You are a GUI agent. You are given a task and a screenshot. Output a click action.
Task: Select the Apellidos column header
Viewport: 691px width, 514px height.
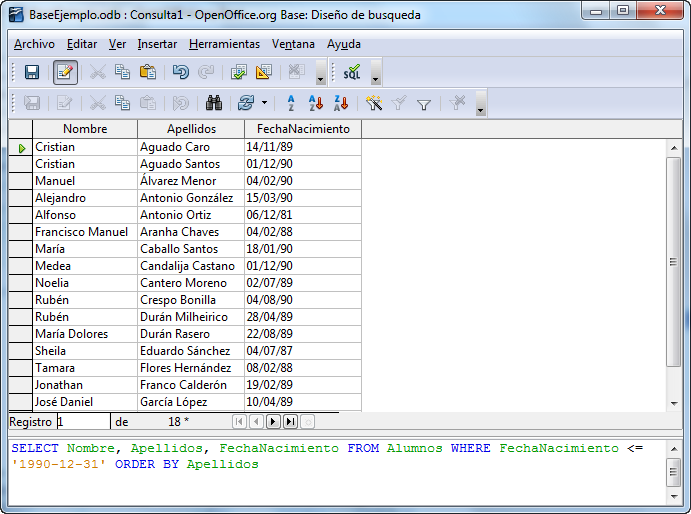tap(191, 129)
